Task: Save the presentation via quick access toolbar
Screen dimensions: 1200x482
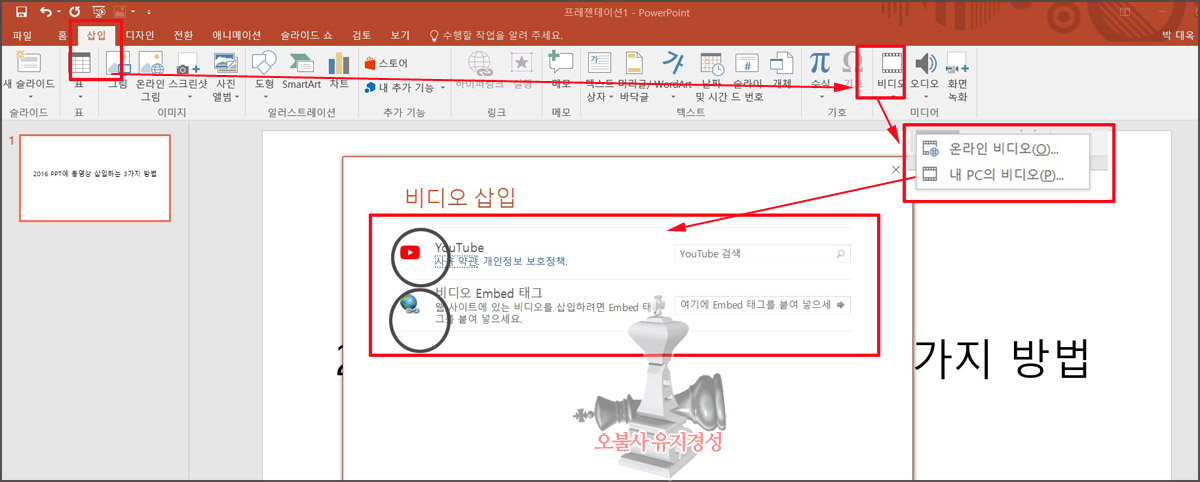Action: 20,11
